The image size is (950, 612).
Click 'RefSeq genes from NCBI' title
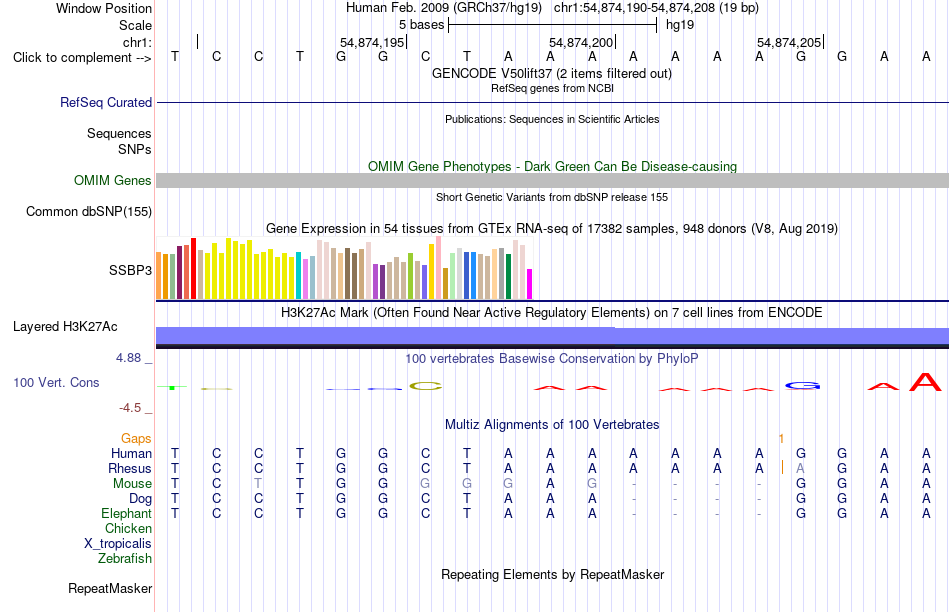(553, 88)
